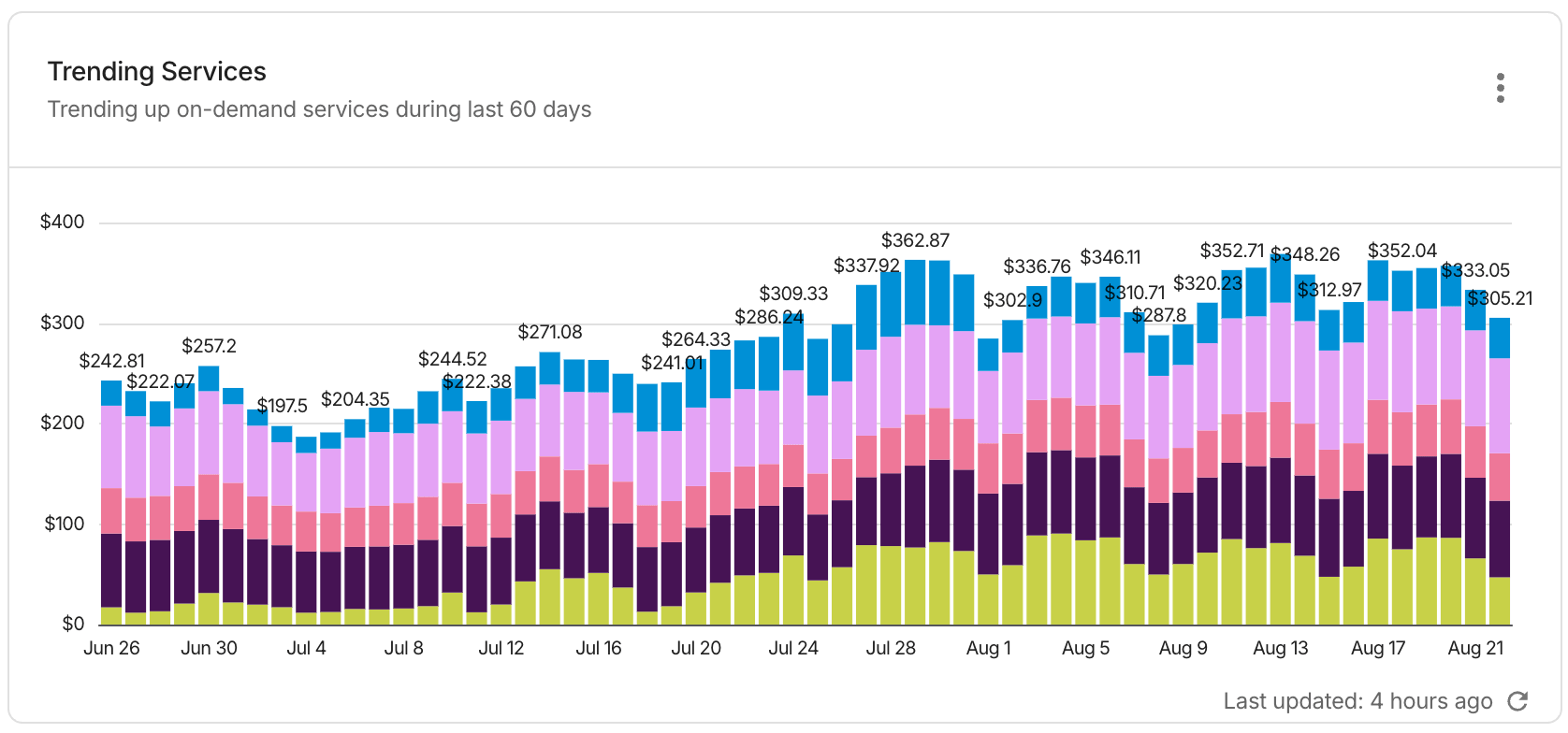Click the $242.81 data label
This screenshot has height=733, width=1568.
tap(112, 361)
